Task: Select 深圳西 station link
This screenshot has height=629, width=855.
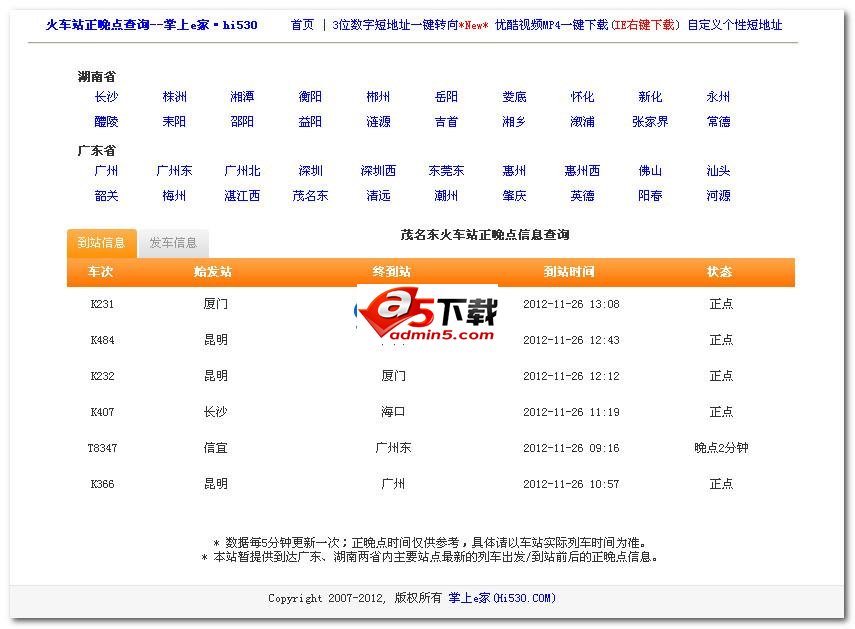Action: click(x=378, y=171)
